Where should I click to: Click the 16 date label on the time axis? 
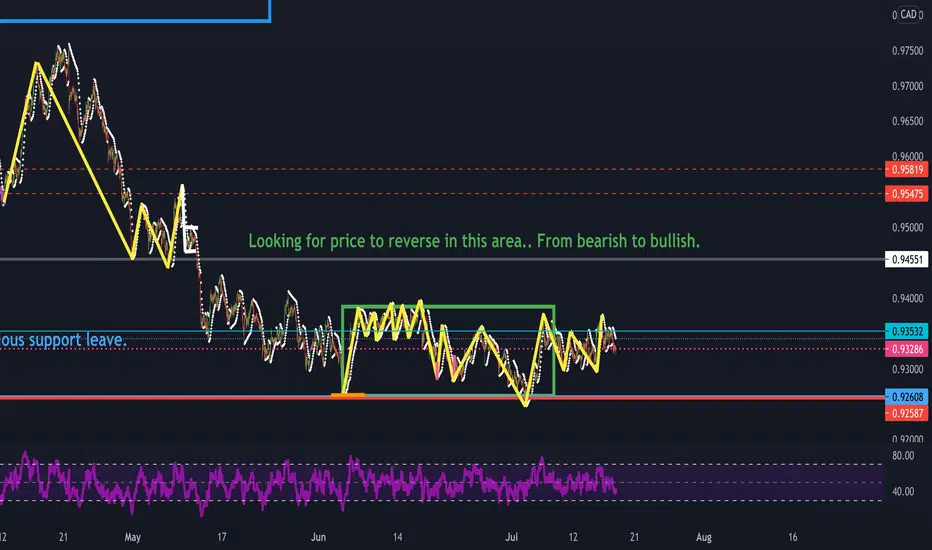(793, 537)
